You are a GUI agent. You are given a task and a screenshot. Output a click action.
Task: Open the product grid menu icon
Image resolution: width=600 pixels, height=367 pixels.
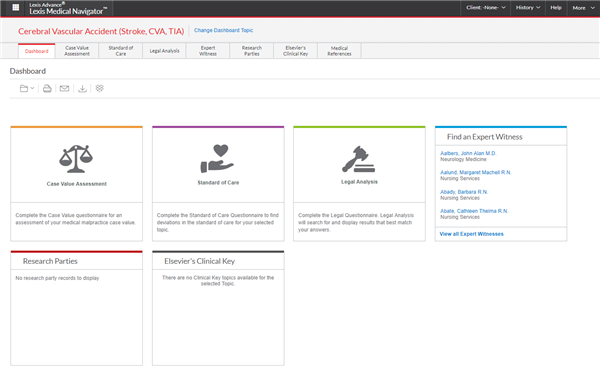pos(16,7)
